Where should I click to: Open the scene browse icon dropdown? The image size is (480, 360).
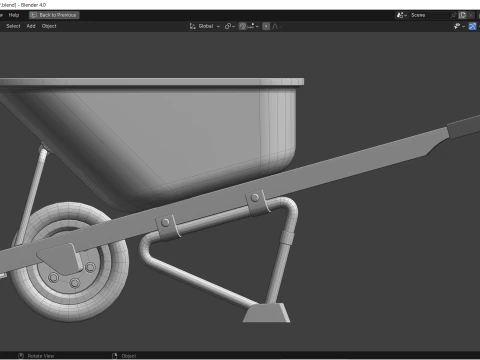tap(402, 15)
